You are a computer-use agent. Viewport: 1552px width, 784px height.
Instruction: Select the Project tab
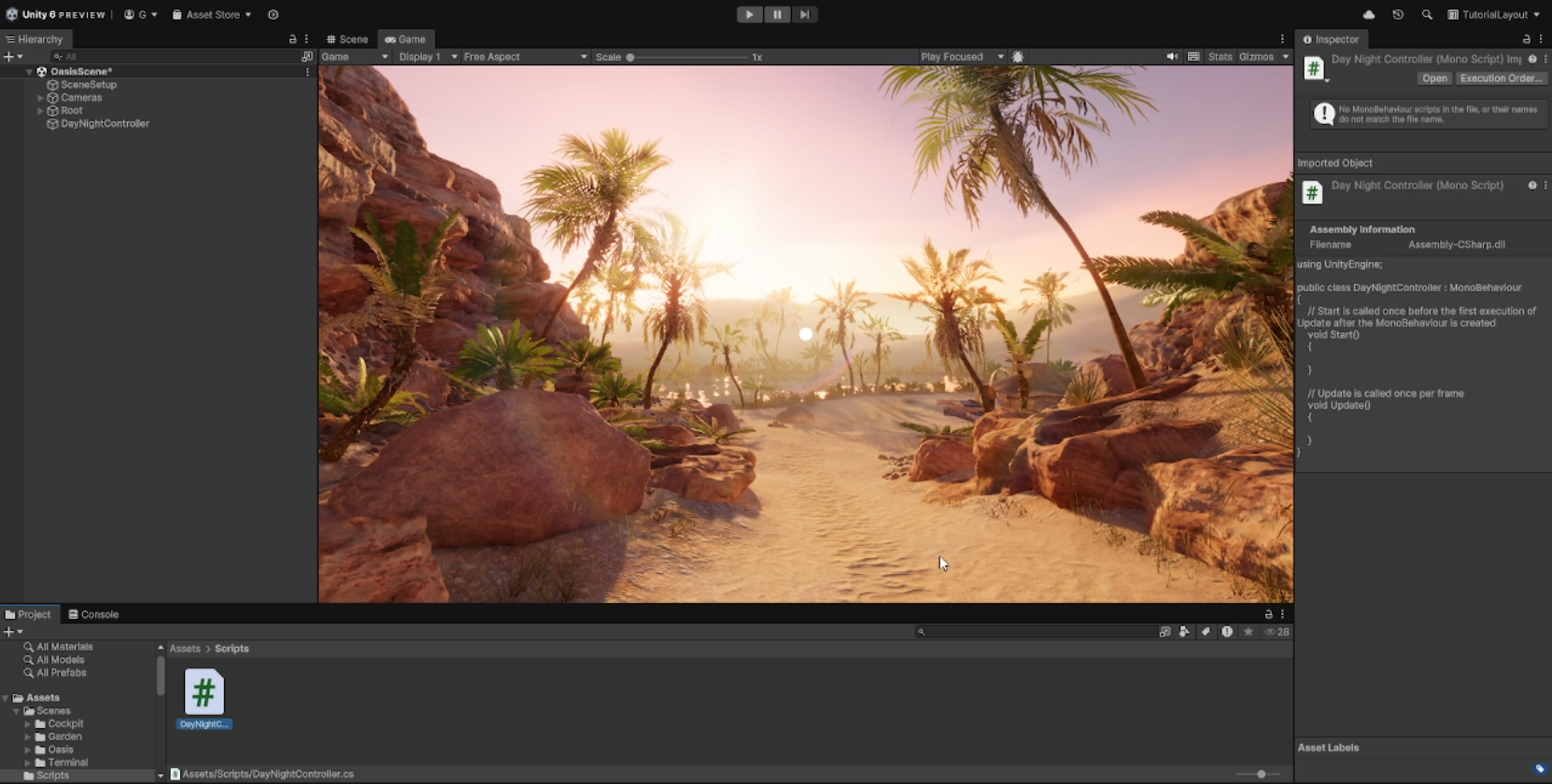28,614
